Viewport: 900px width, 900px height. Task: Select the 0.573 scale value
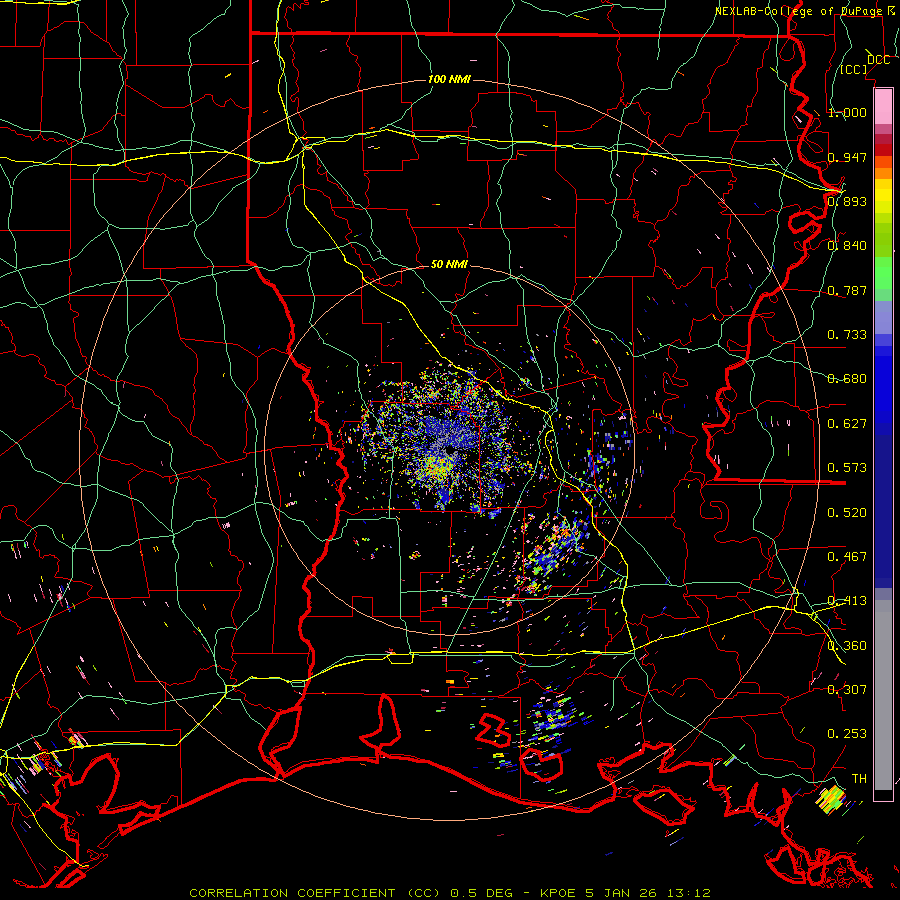click(x=847, y=468)
